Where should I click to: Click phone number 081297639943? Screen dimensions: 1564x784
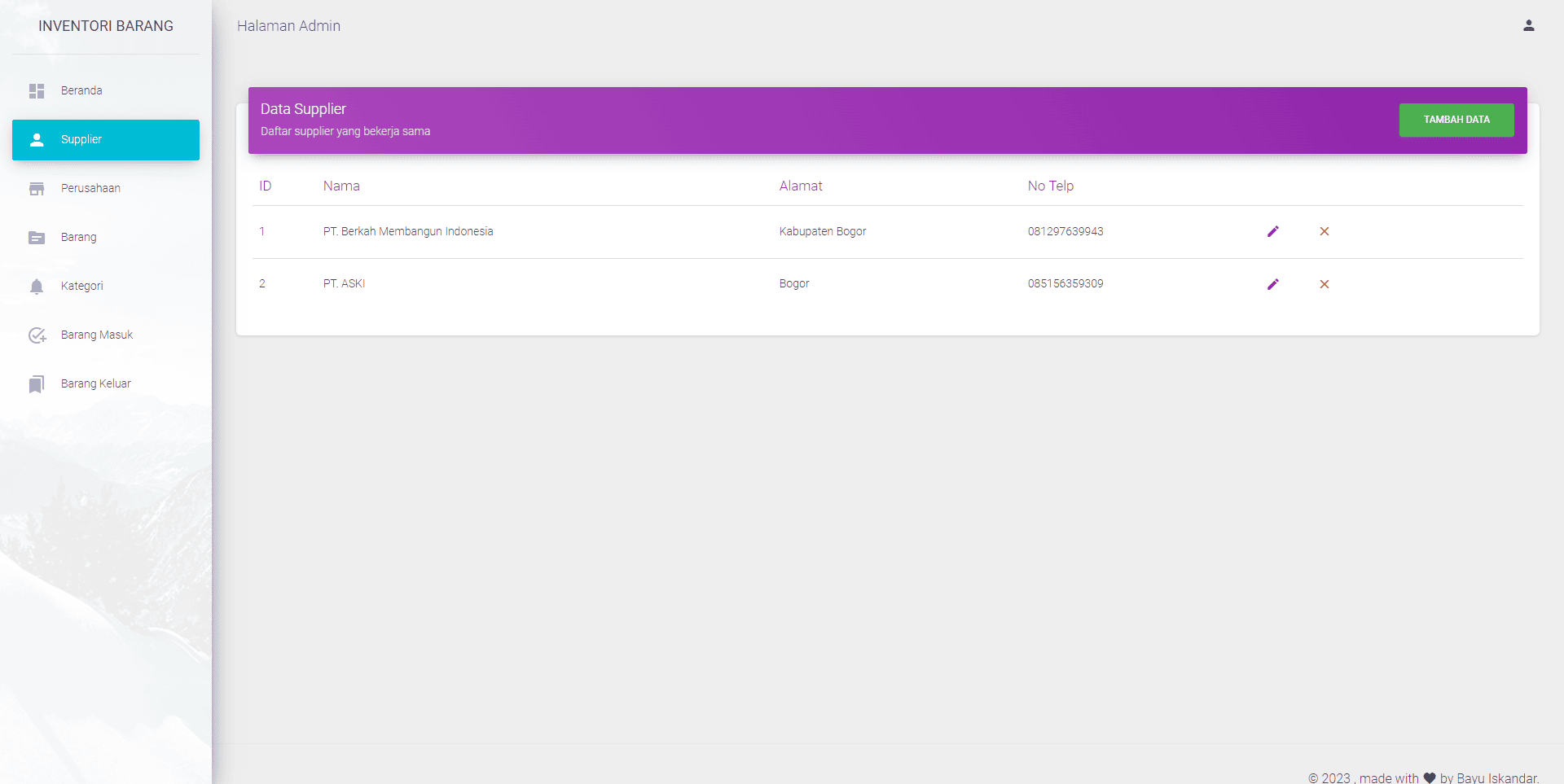pyautogui.click(x=1065, y=231)
